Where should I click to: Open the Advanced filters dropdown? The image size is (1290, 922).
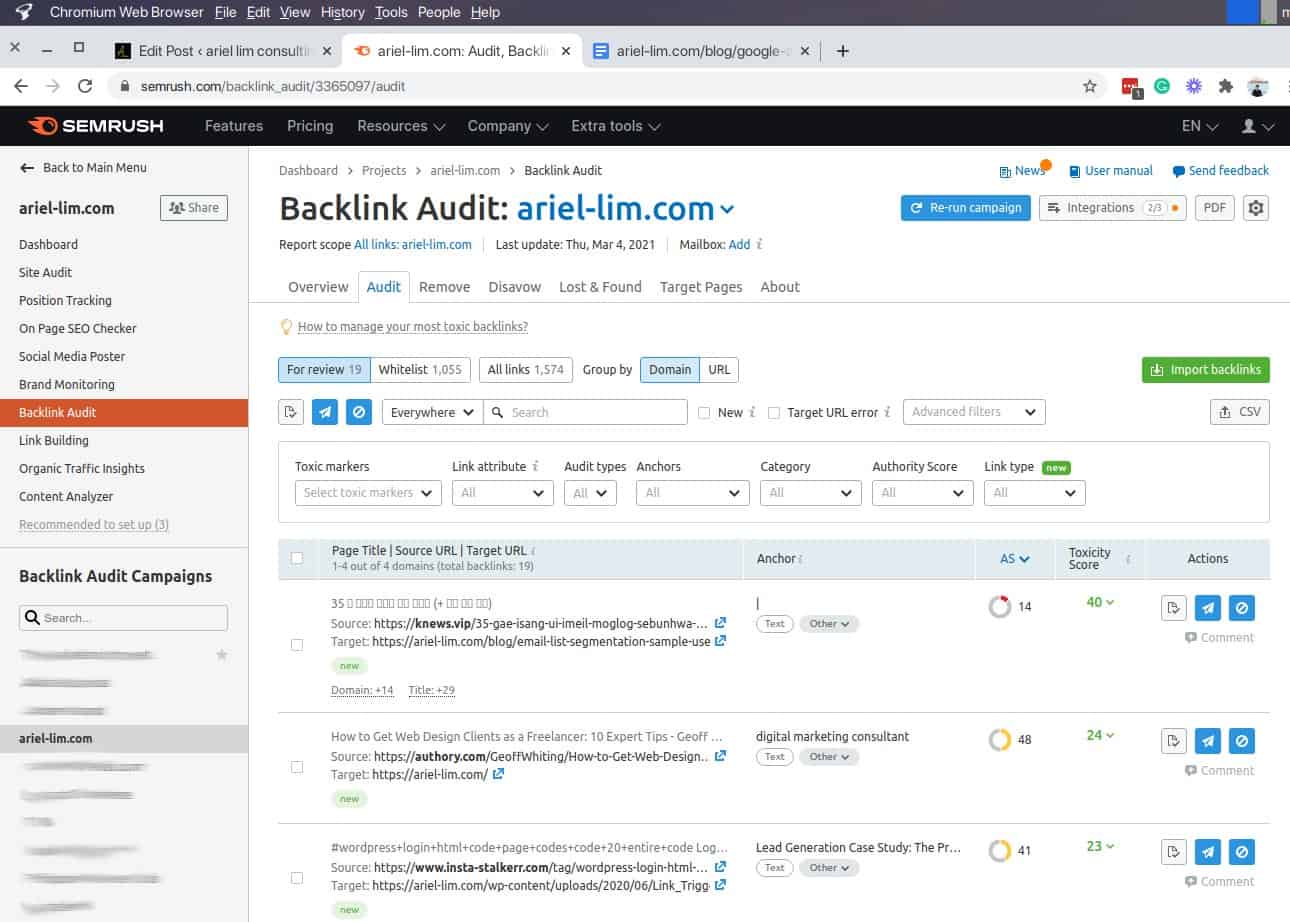[x=973, y=412]
